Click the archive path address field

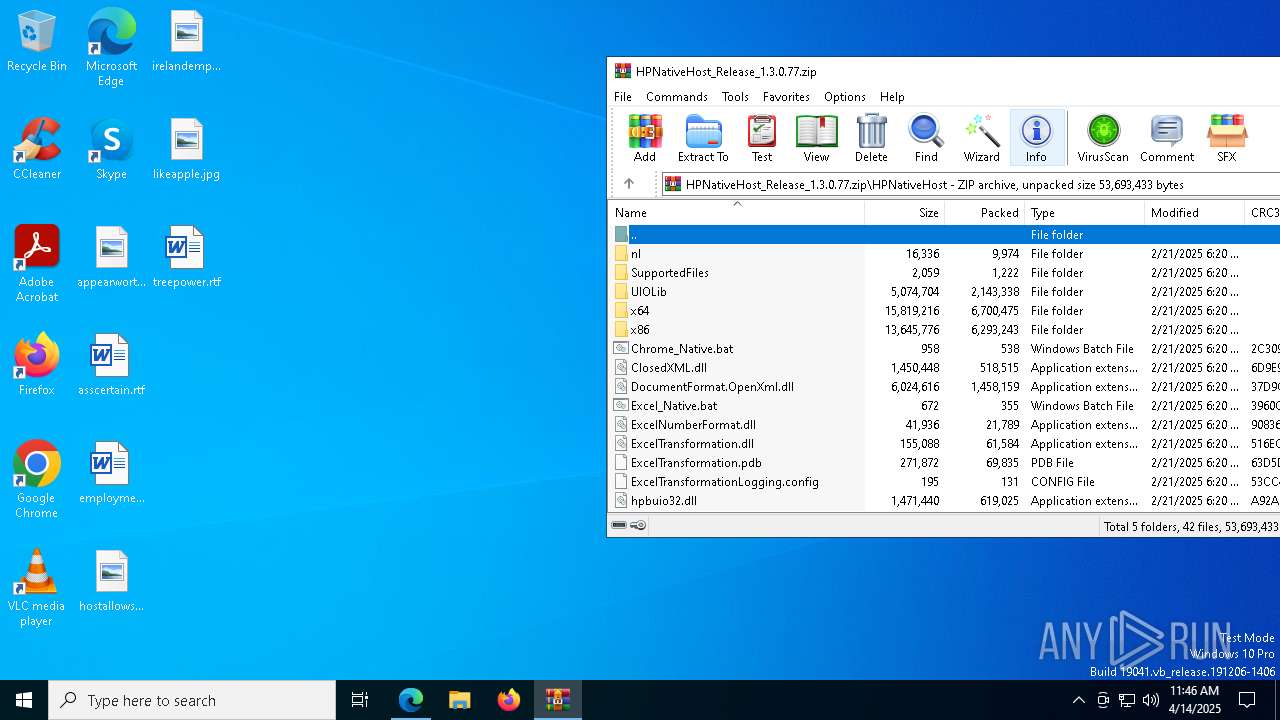pos(970,184)
